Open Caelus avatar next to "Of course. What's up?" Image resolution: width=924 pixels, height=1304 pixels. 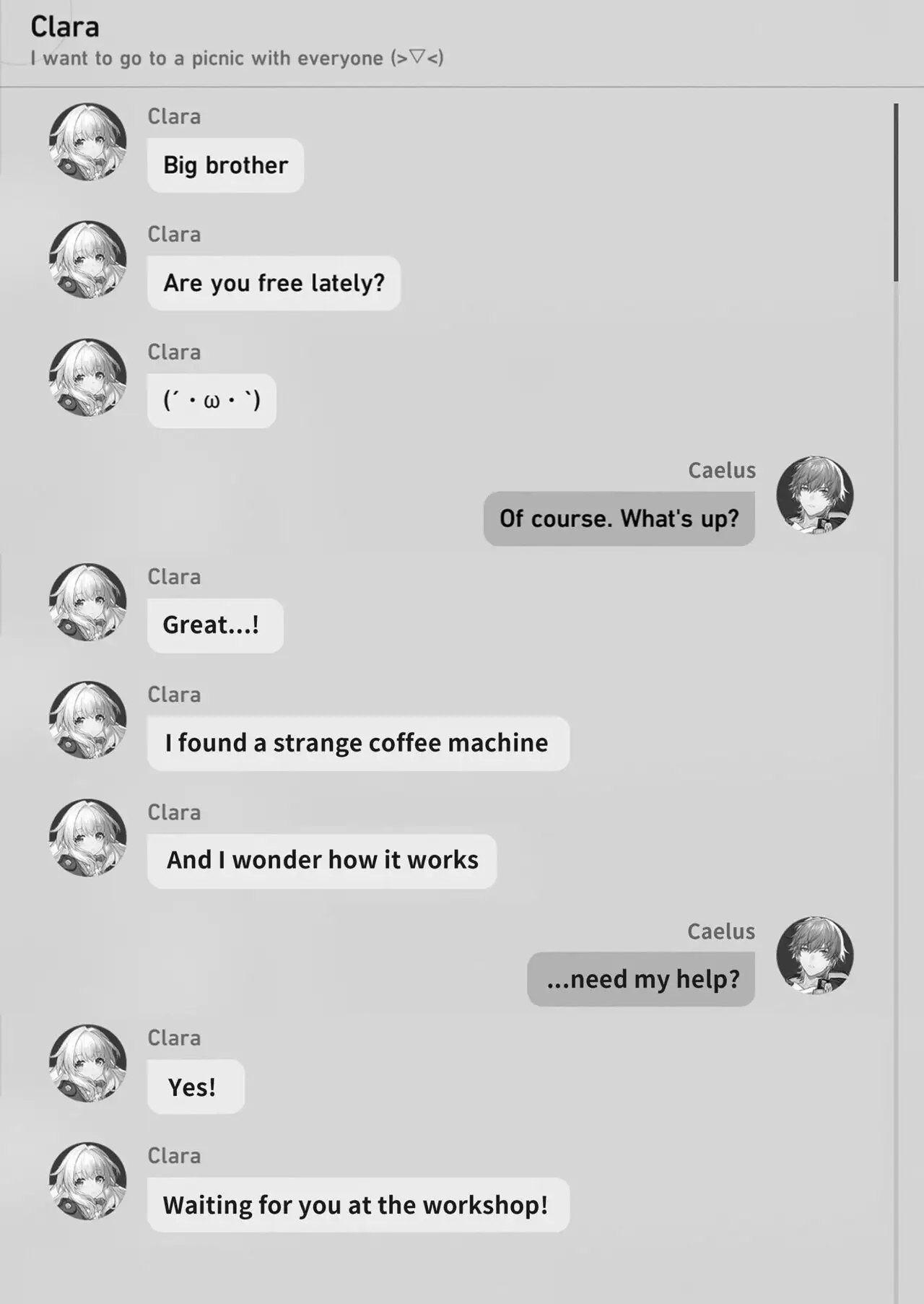coord(815,495)
